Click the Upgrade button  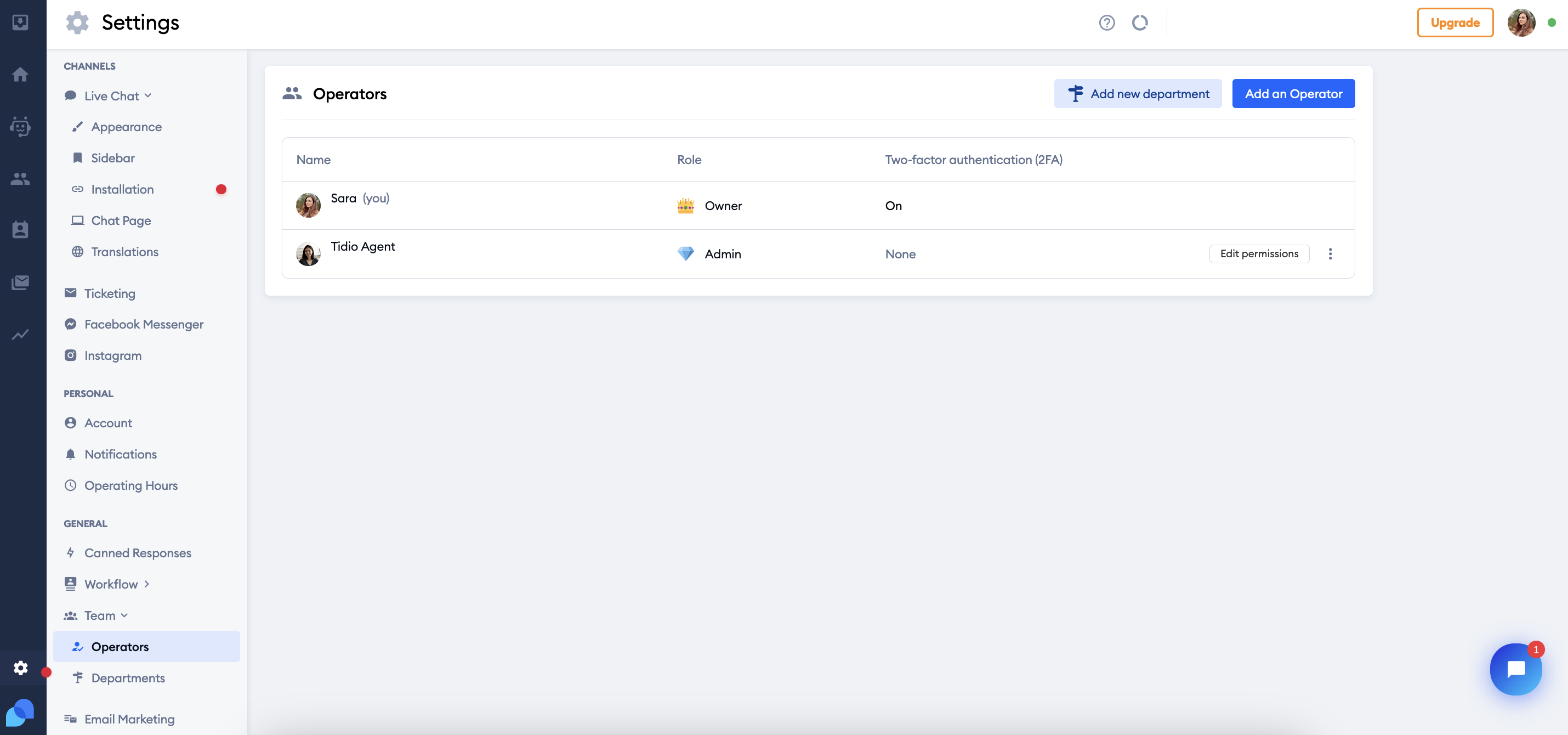point(1455,22)
